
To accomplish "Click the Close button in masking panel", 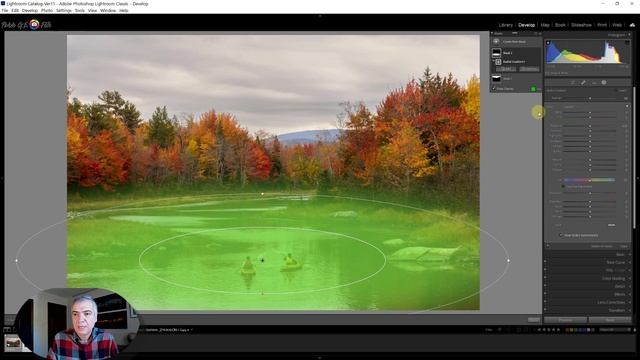I will click(x=624, y=246).
